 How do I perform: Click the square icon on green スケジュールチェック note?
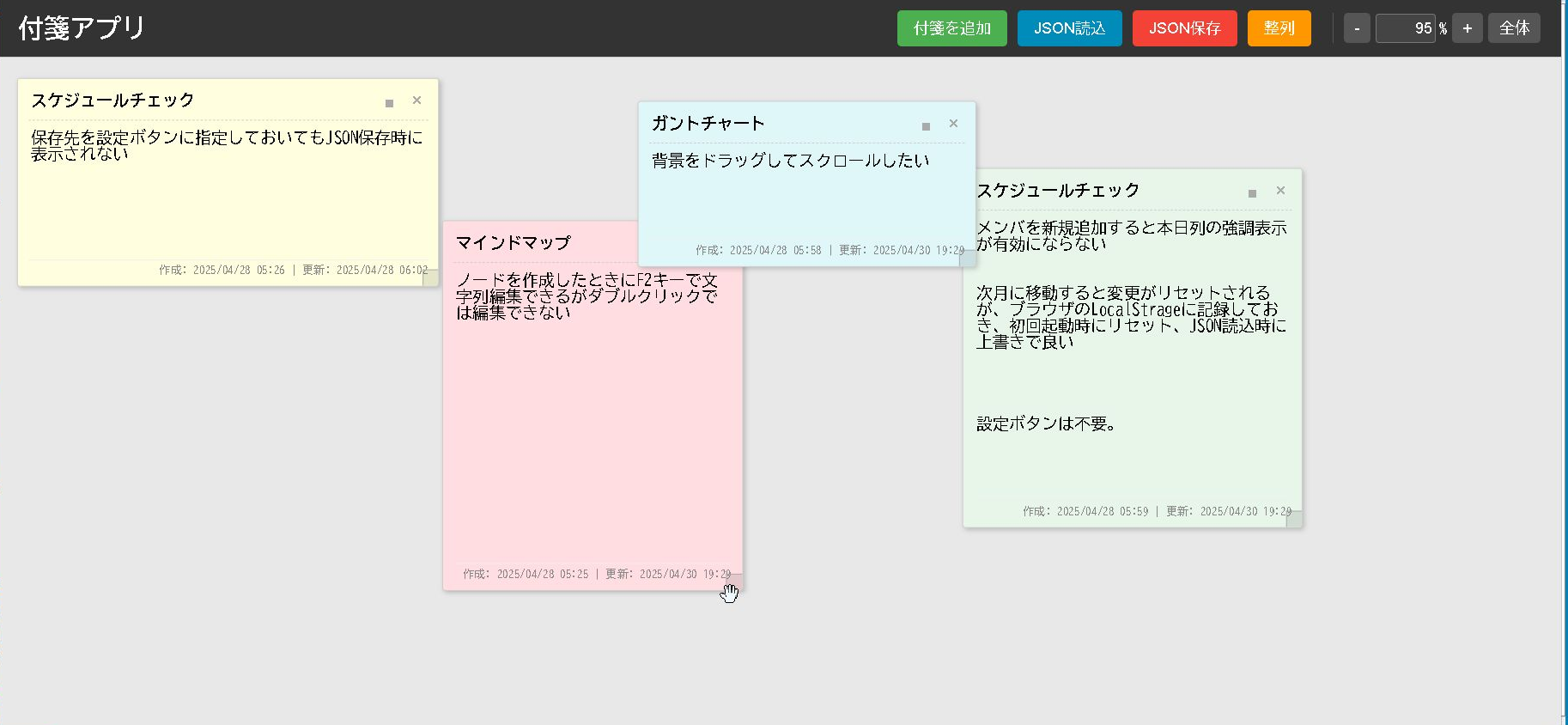(x=1252, y=193)
